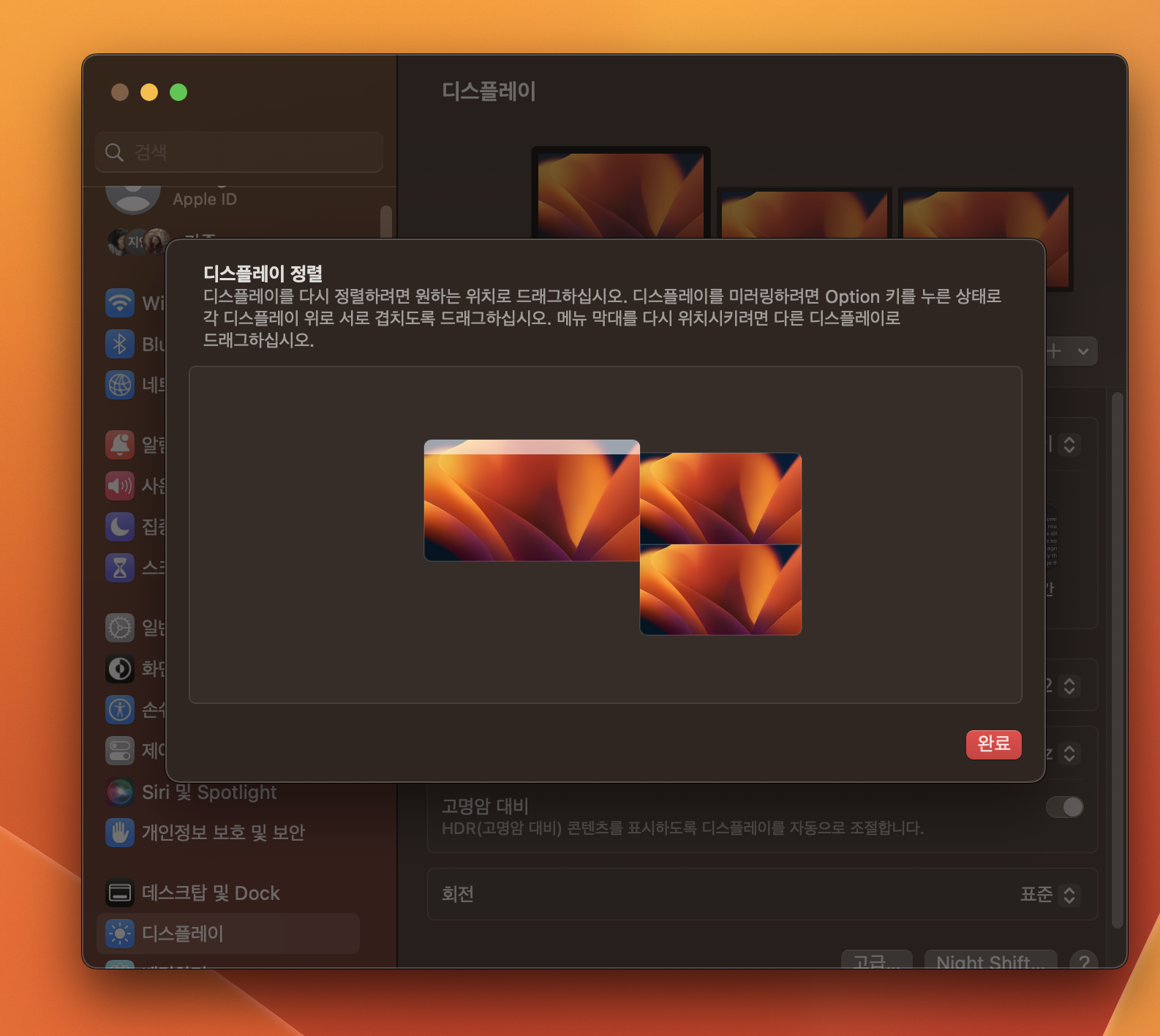
Task: Select the upper right display in arrangement
Action: tap(720, 498)
